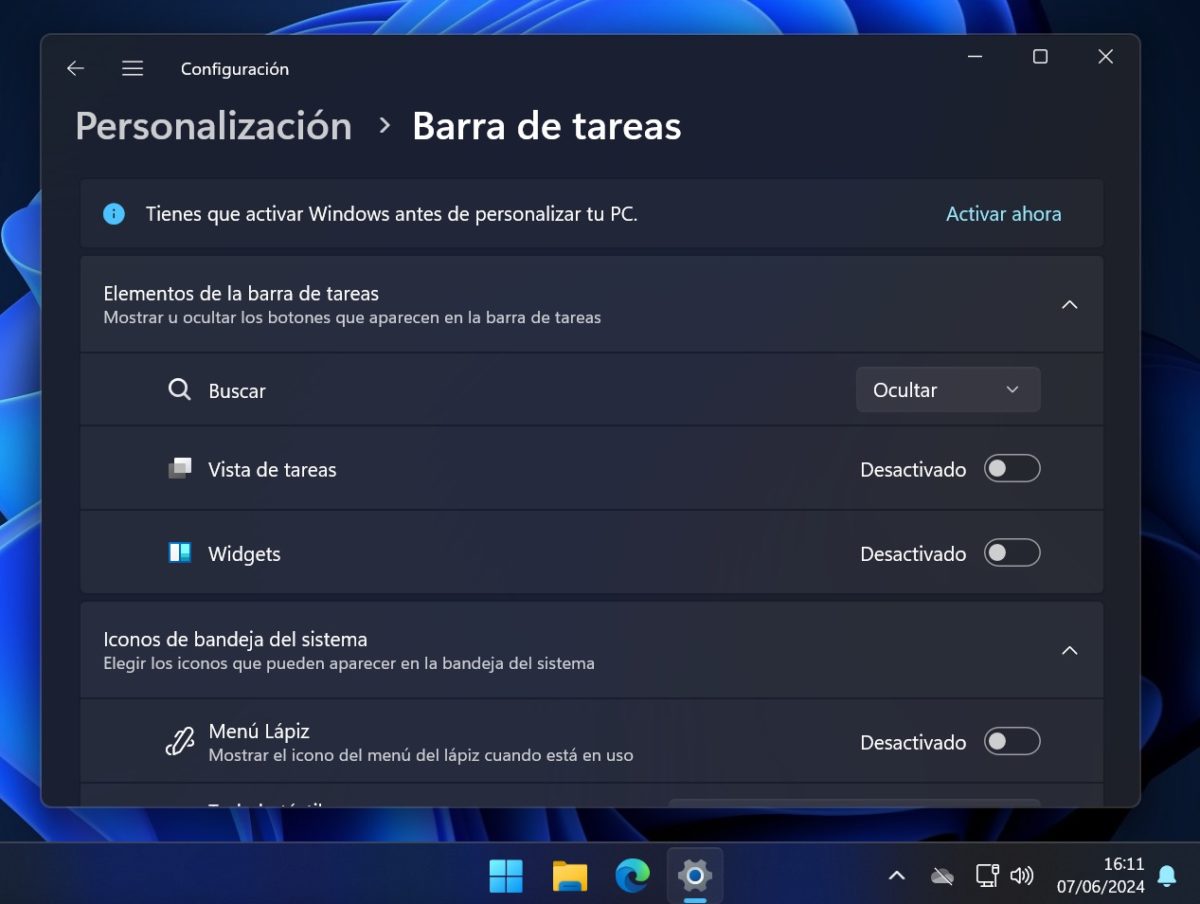The width and height of the screenshot is (1200, 904).
Task: Launch Microsoft Edge from the taskbar
Action: [632, 876]
